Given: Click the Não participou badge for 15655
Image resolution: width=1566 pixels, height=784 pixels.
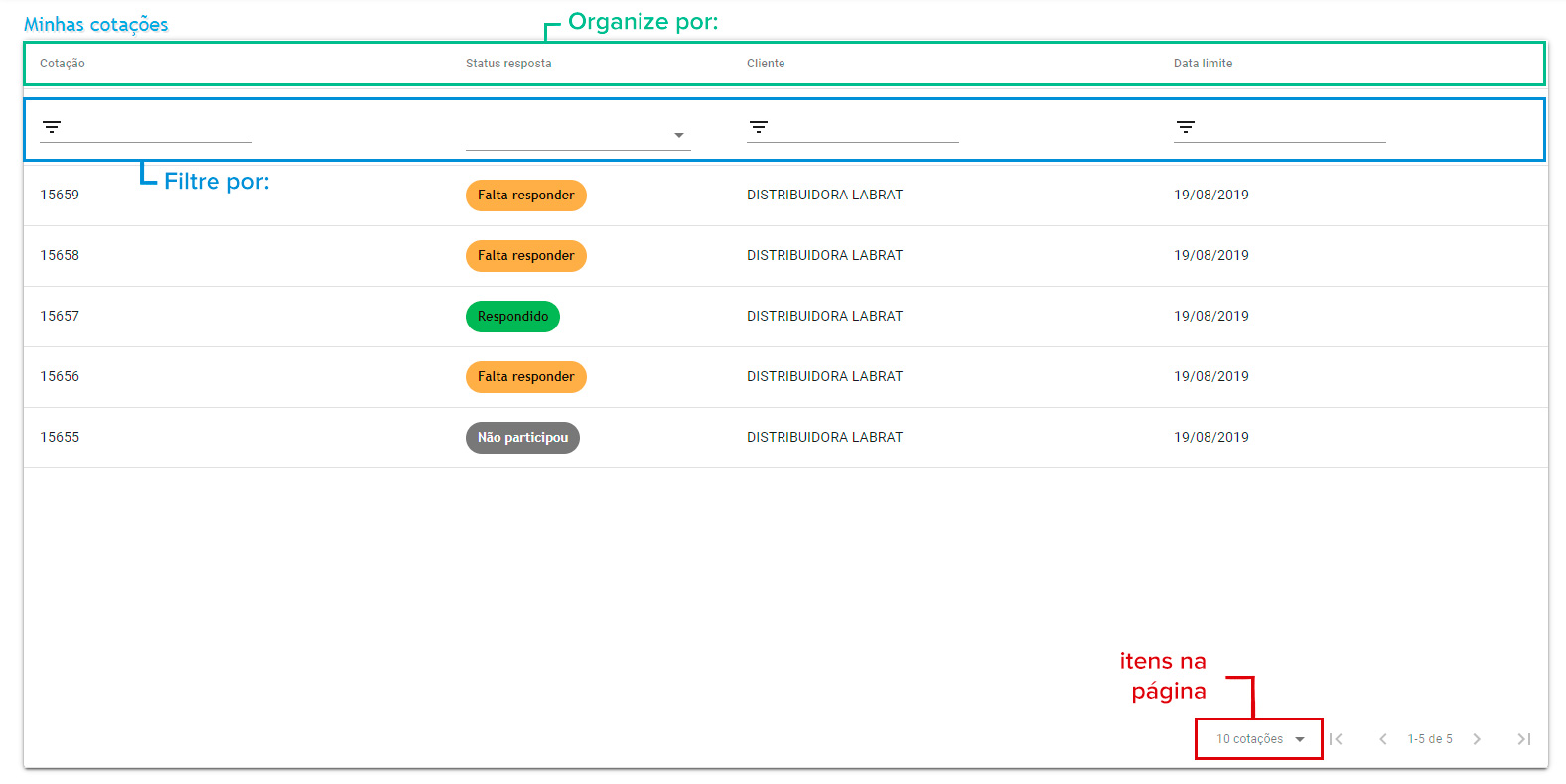Looking at the screenshot, I should [522, 438].
